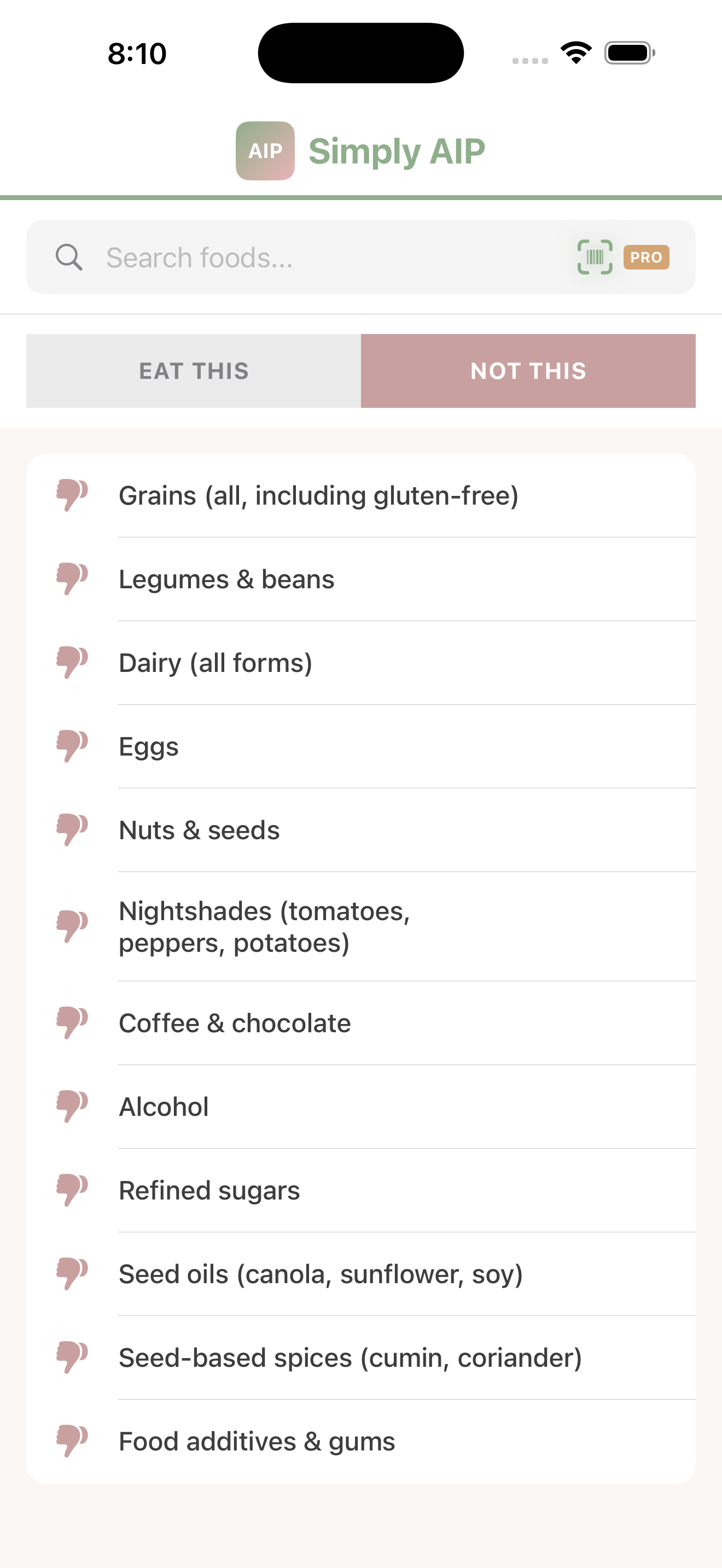Tap thumbs-down icon next to Grains

72,495
